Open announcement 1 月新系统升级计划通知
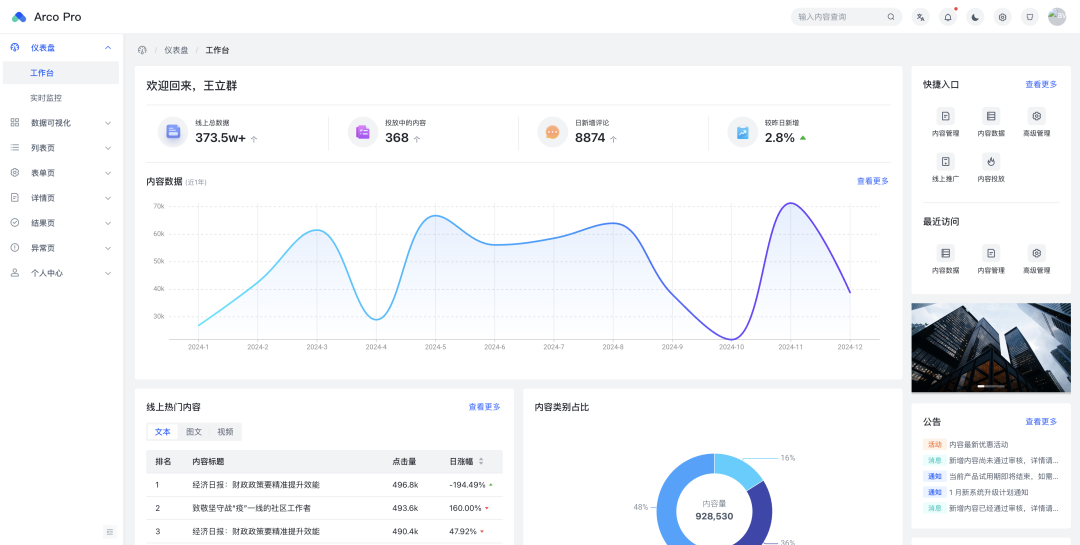 click(988, 493)
